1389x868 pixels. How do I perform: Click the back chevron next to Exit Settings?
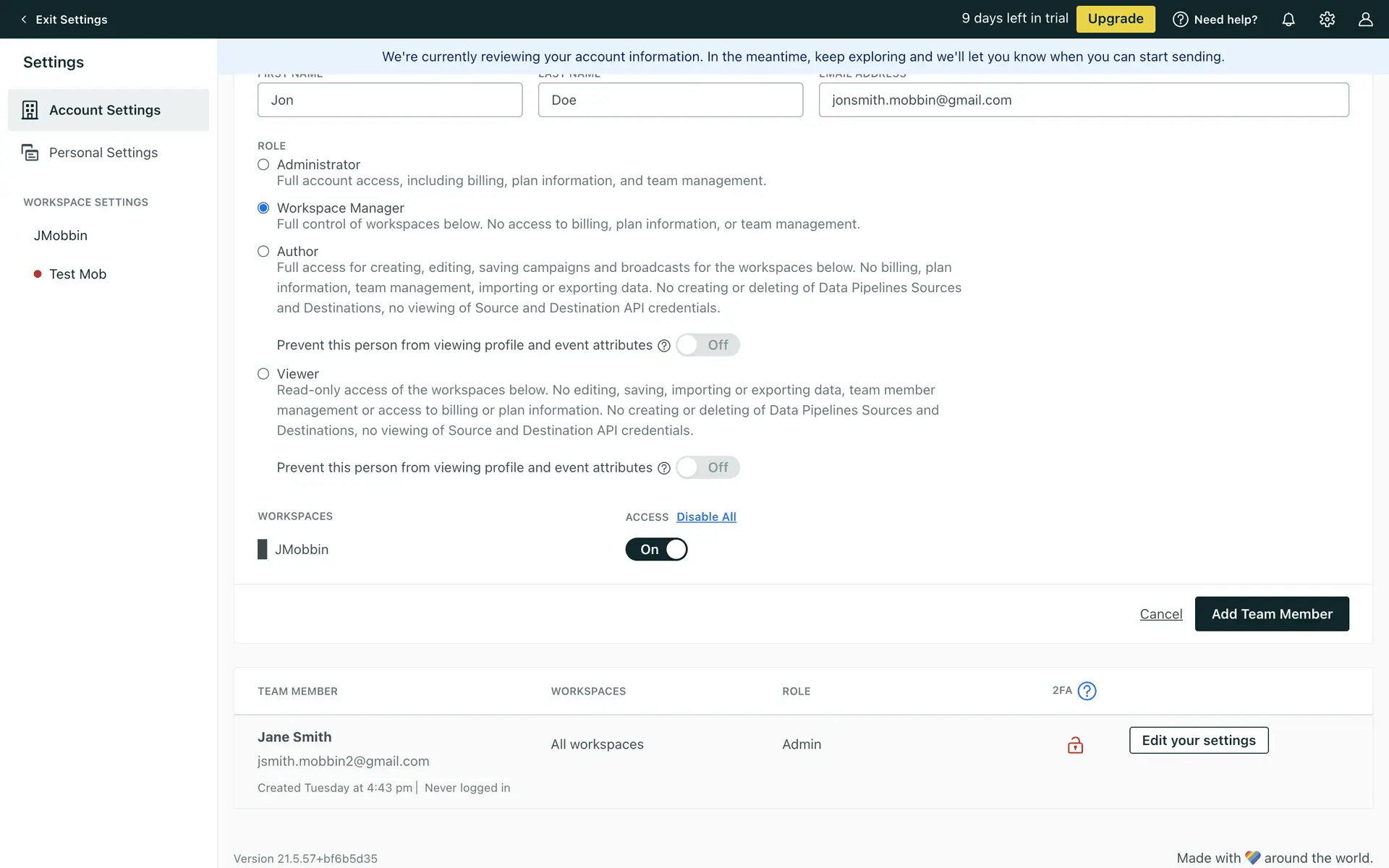(x=24, y=20)
